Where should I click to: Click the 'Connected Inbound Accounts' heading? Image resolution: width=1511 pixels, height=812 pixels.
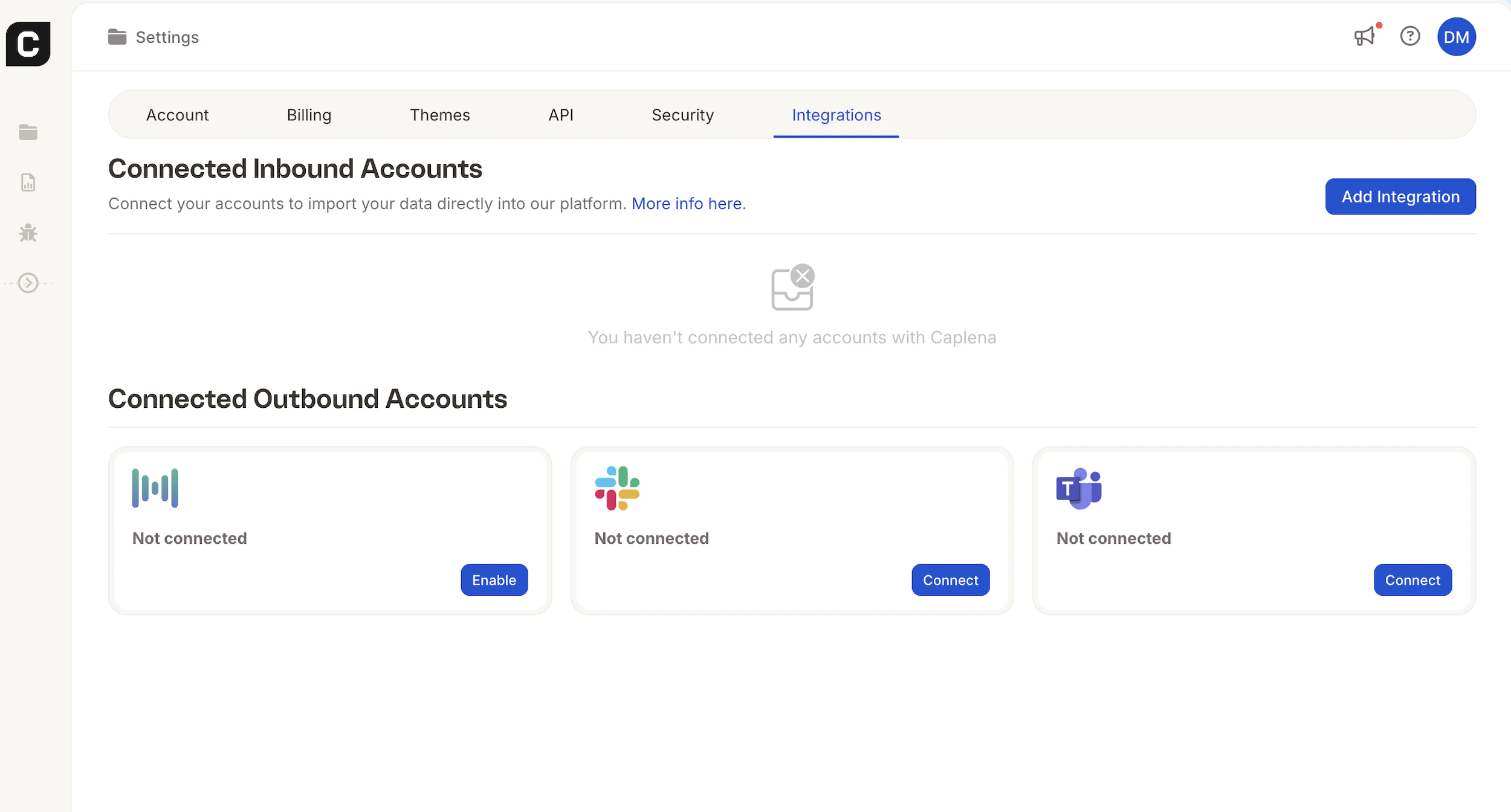pos(295,169)
